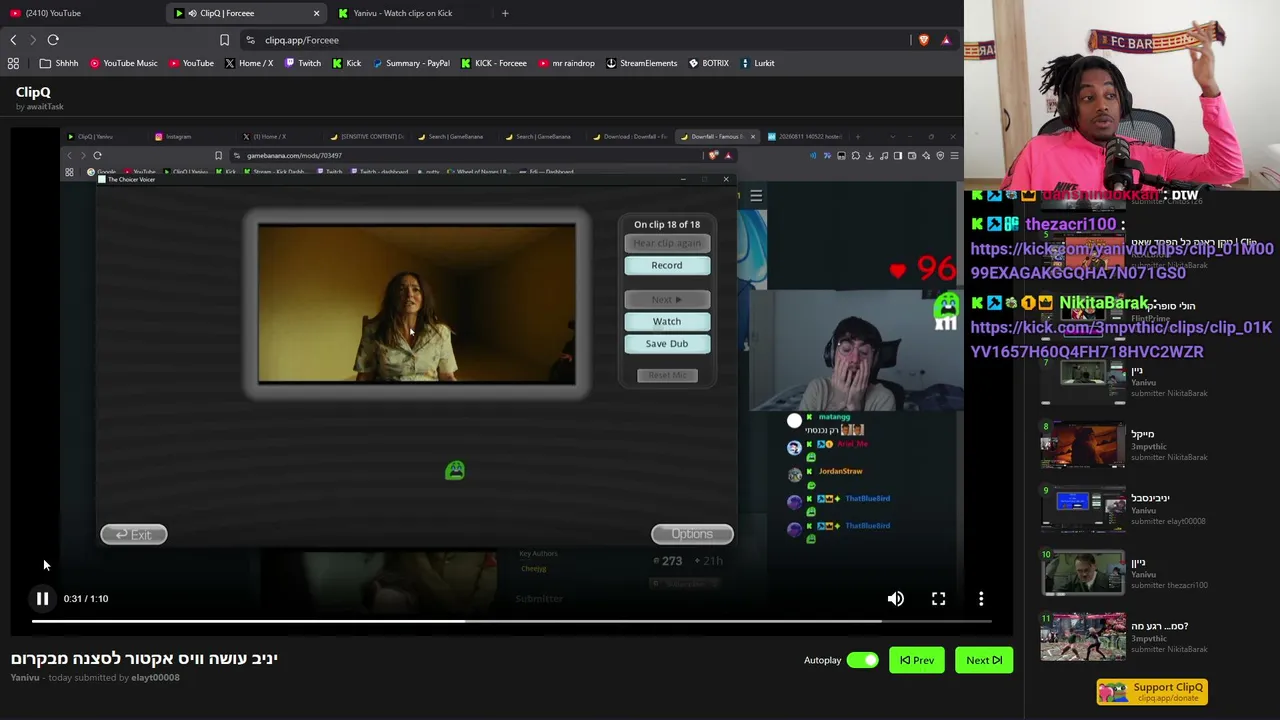The height and width of the screenshot is (720, 1280).
Task: Click the ClipQ logo title
Action: (x=33, y=92)
